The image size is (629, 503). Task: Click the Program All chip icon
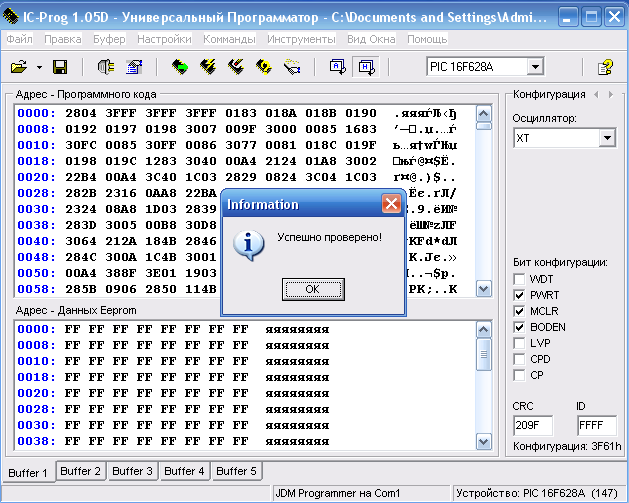[x=208, y=67]
